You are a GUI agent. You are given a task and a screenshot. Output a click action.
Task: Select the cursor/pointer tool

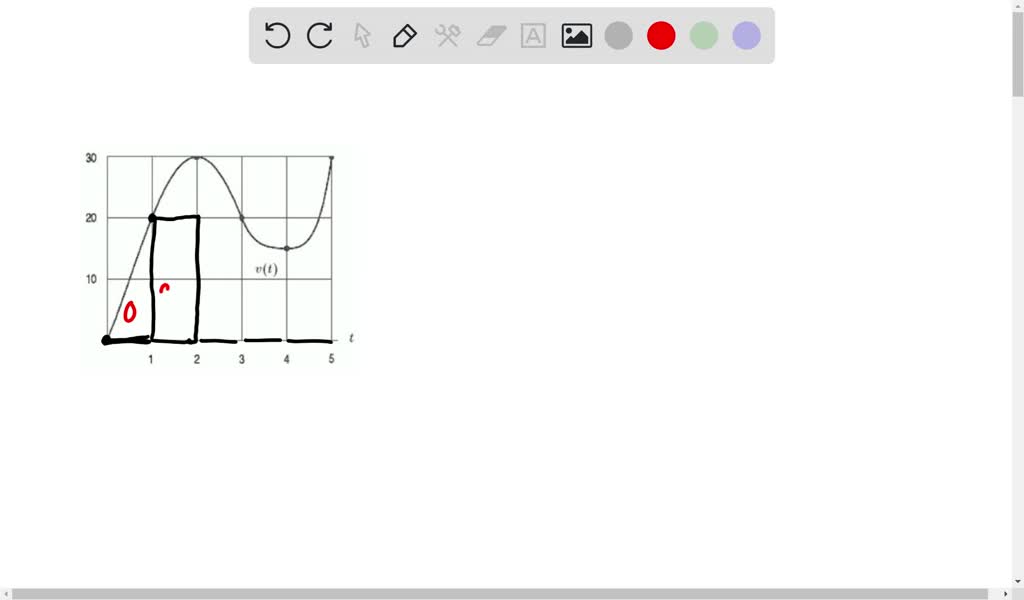click(x=361, y=35)
